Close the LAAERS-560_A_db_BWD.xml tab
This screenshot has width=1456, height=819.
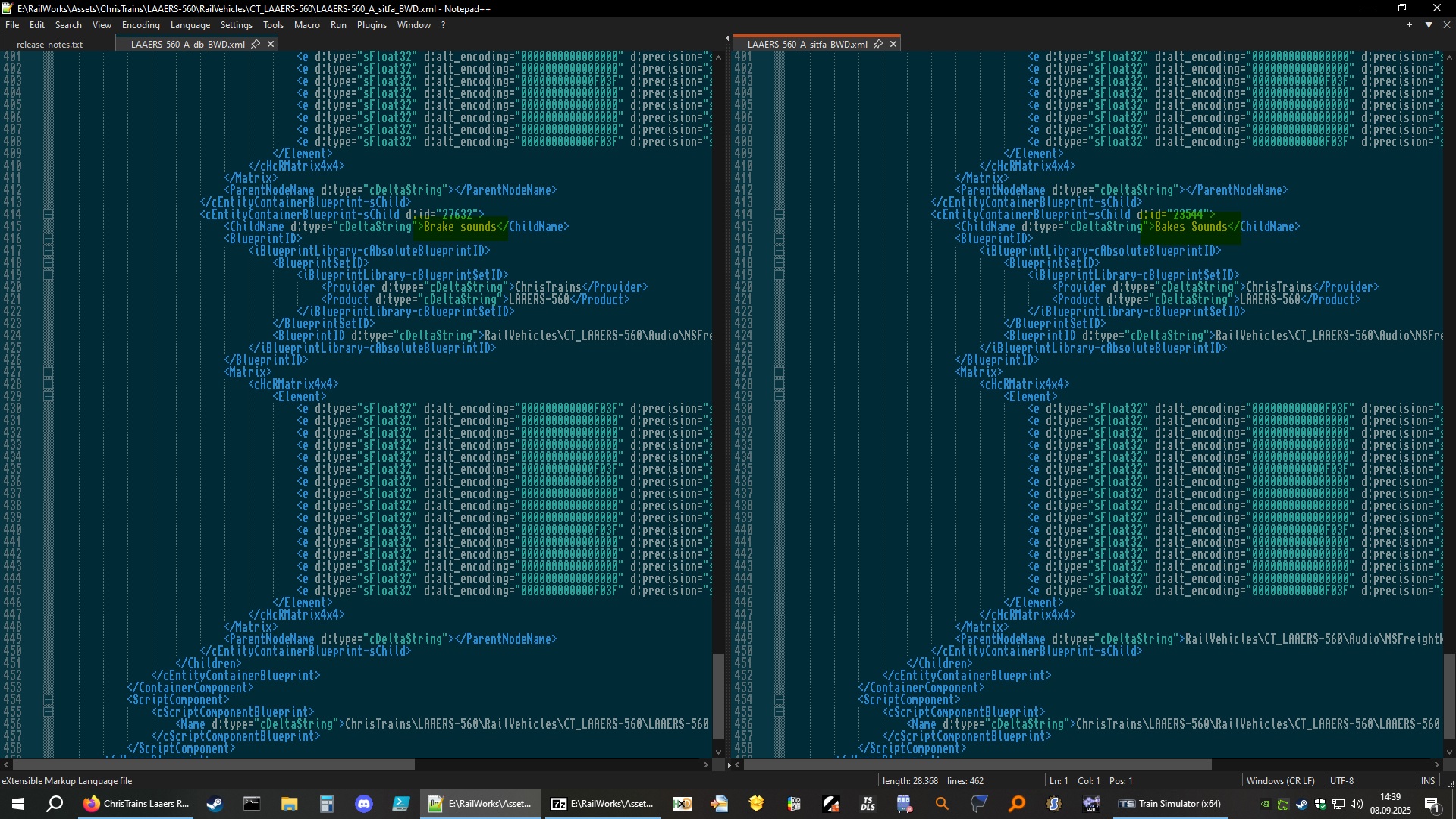(x=271, y=44)
